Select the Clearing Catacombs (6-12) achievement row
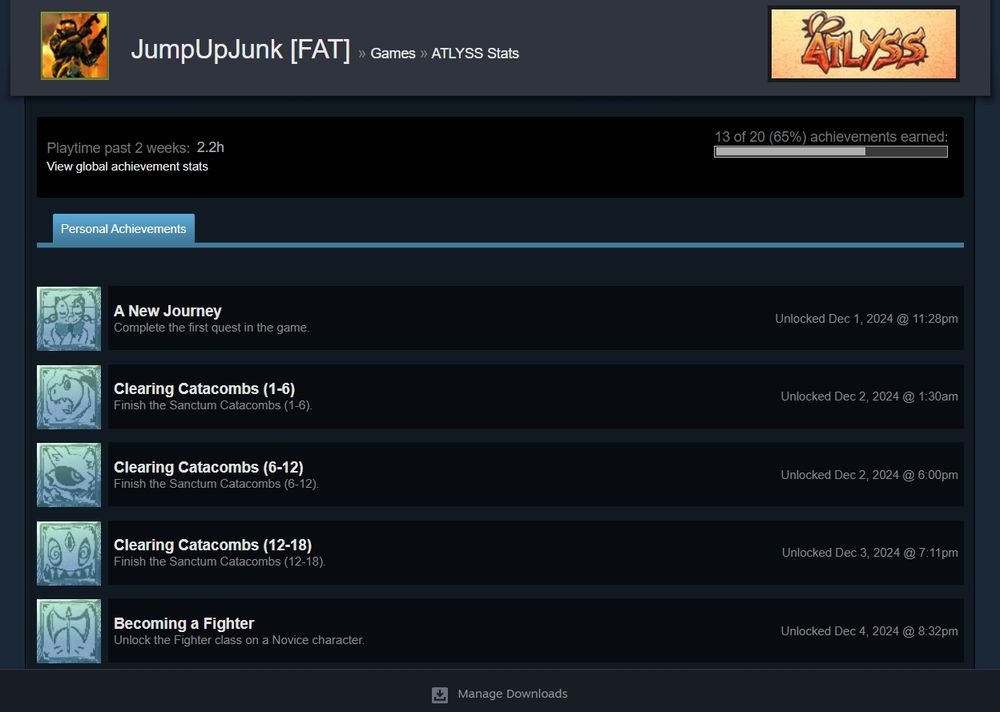 pyautogui.click(x=500, y=475)
